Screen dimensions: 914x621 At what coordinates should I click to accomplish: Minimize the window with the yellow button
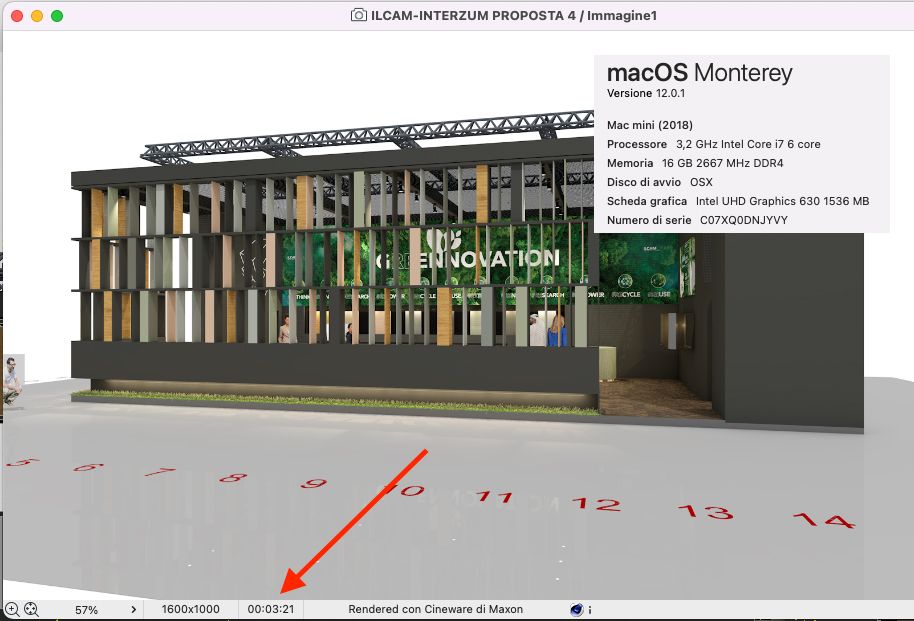click(x=37, y=16)
